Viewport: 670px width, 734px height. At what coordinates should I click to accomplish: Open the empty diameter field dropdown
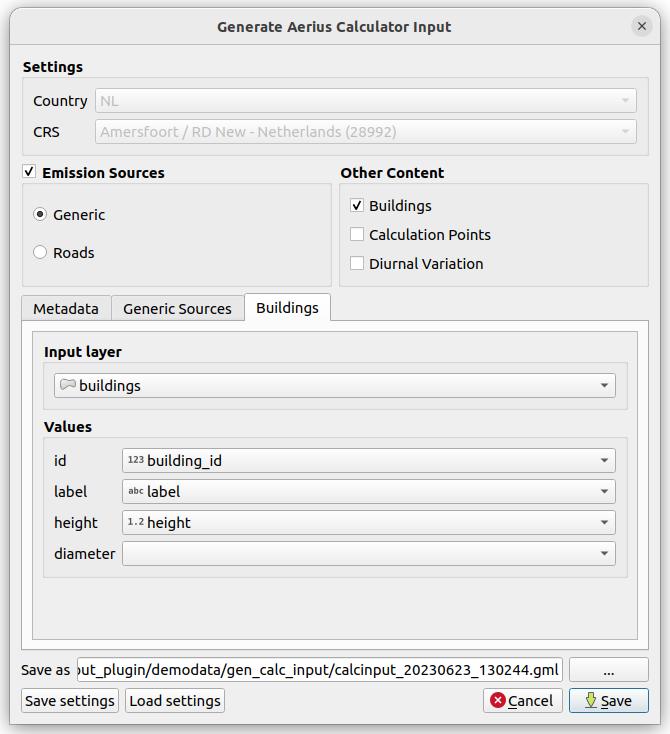click(x=368, y=554)
